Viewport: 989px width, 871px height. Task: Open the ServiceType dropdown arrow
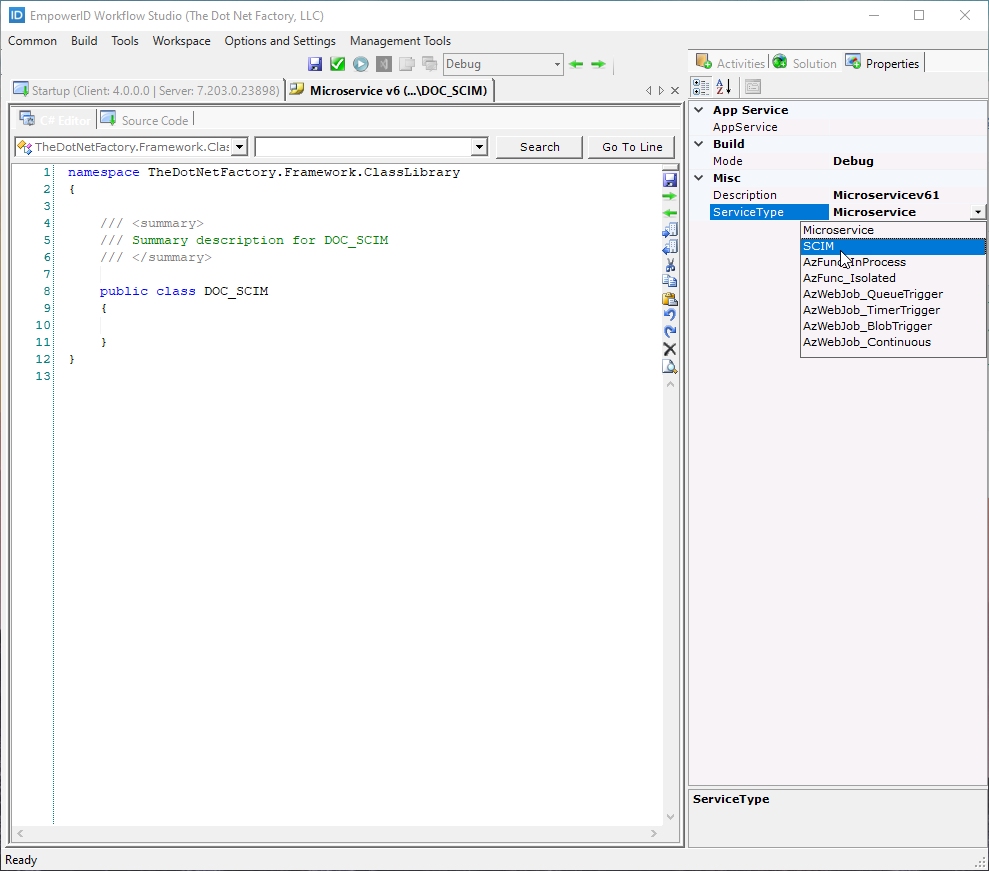[x=978, y=211]
